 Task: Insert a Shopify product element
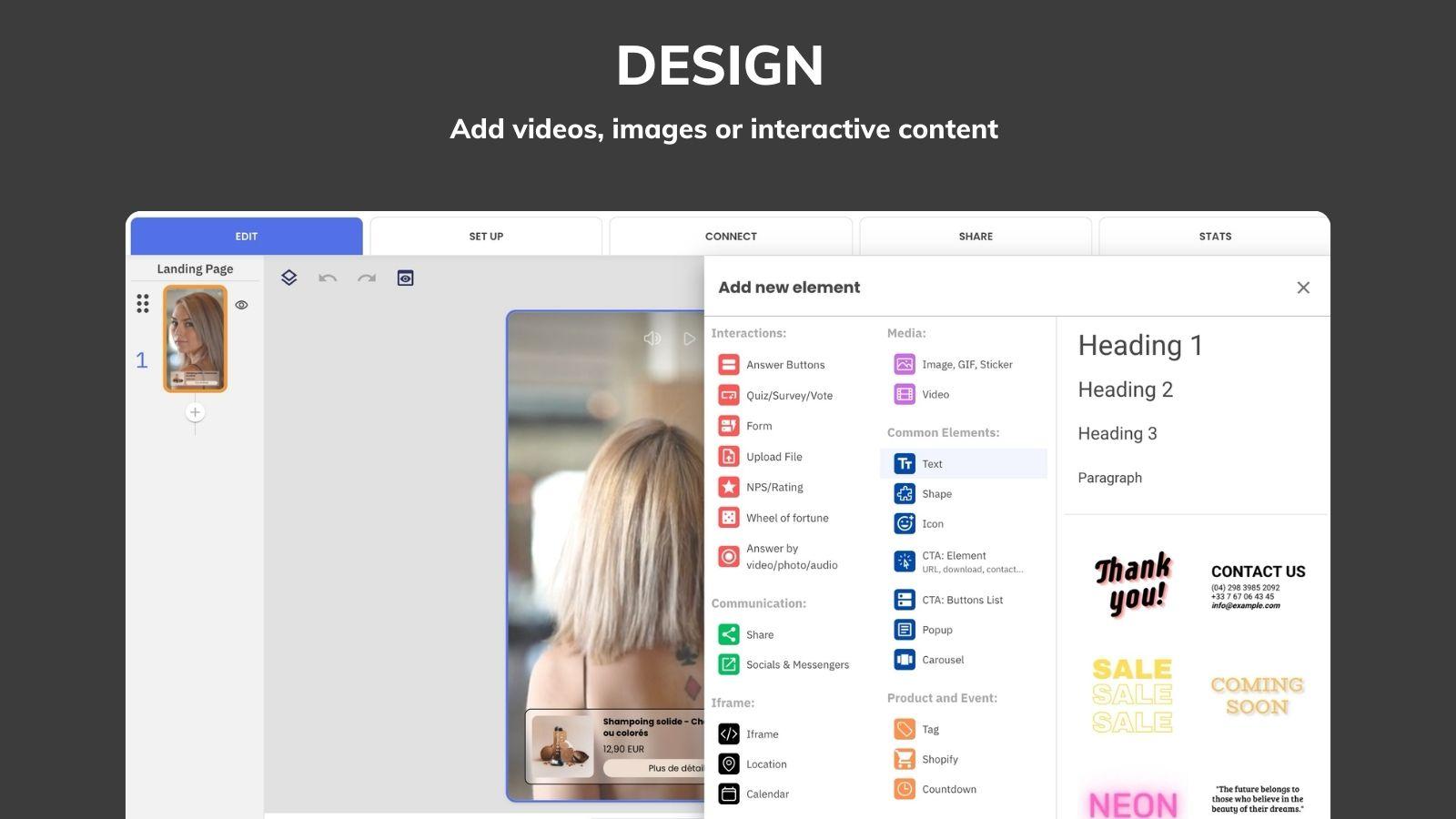tap(939, 759)
